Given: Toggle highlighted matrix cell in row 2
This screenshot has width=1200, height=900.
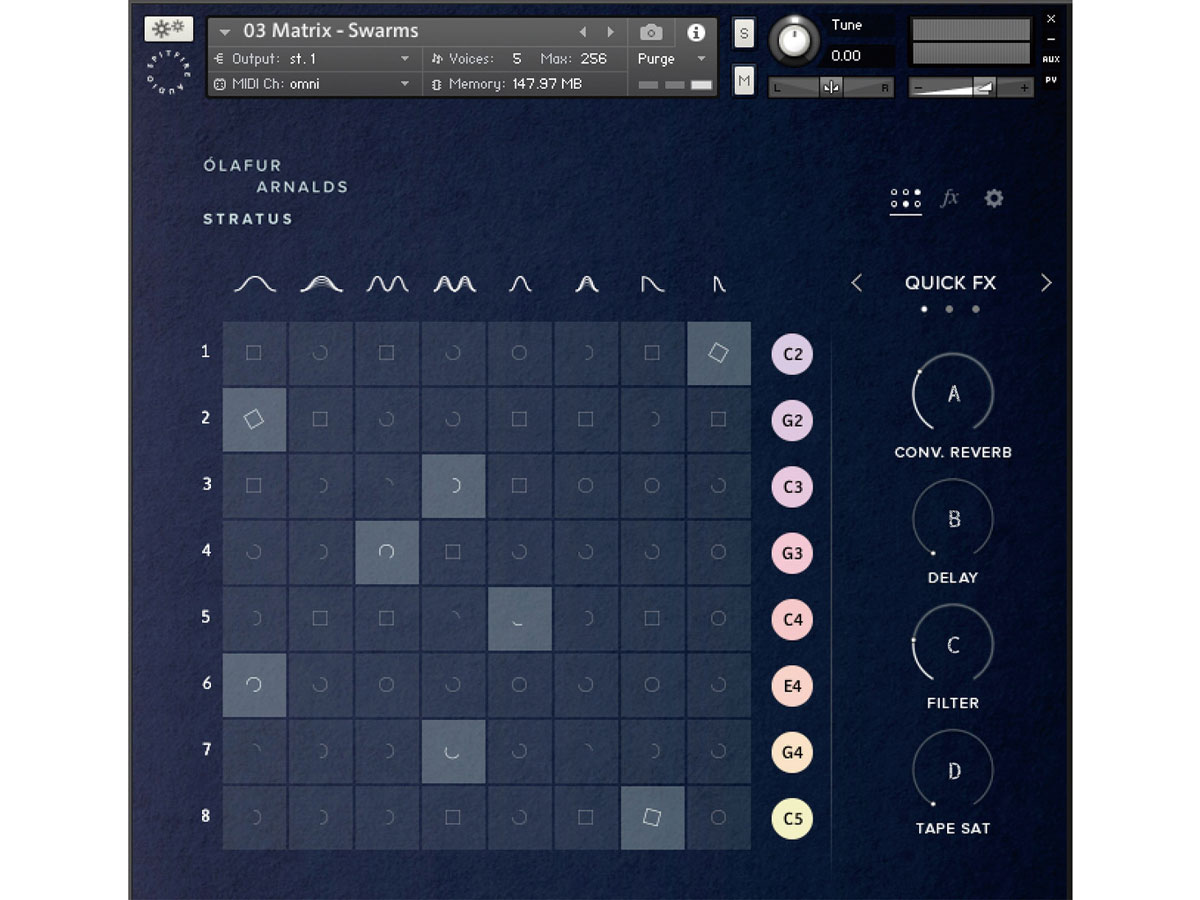Looking at the screenshot, I should coord(254,420).
